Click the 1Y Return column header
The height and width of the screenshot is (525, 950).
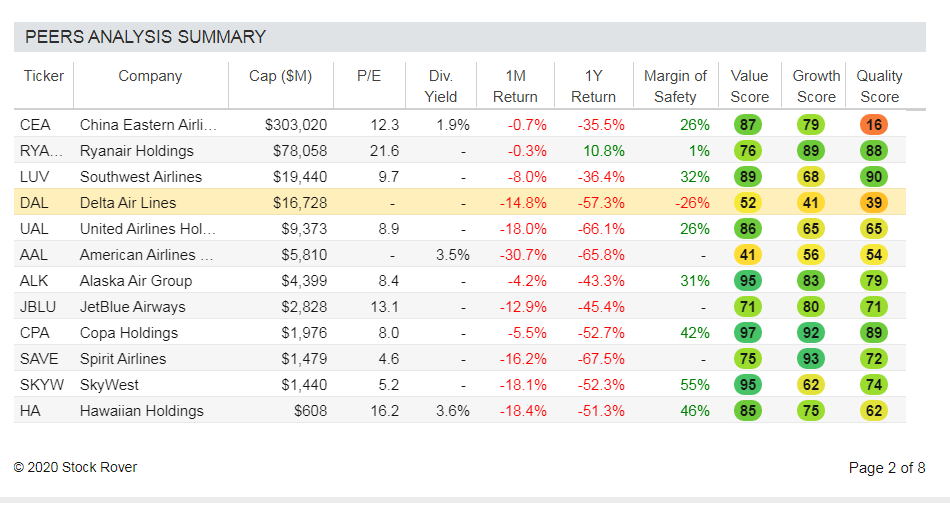click(x=593, y=86)
